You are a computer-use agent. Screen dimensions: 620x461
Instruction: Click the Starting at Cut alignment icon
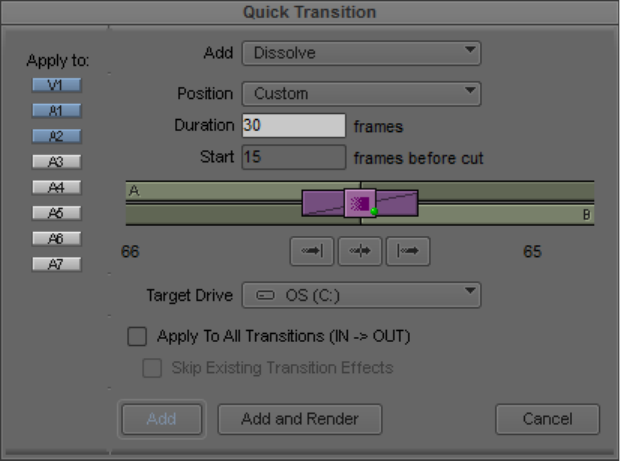(408, 251)
